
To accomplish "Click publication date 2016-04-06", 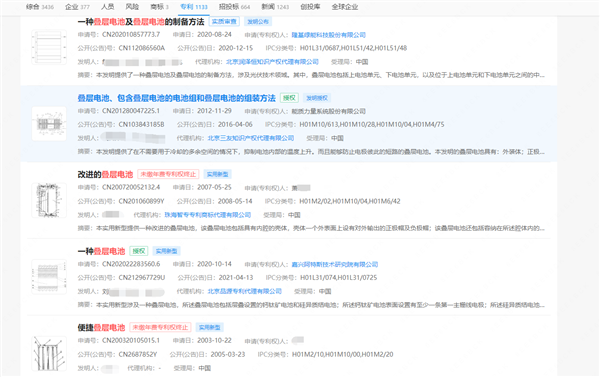I will tap(235, 125).
